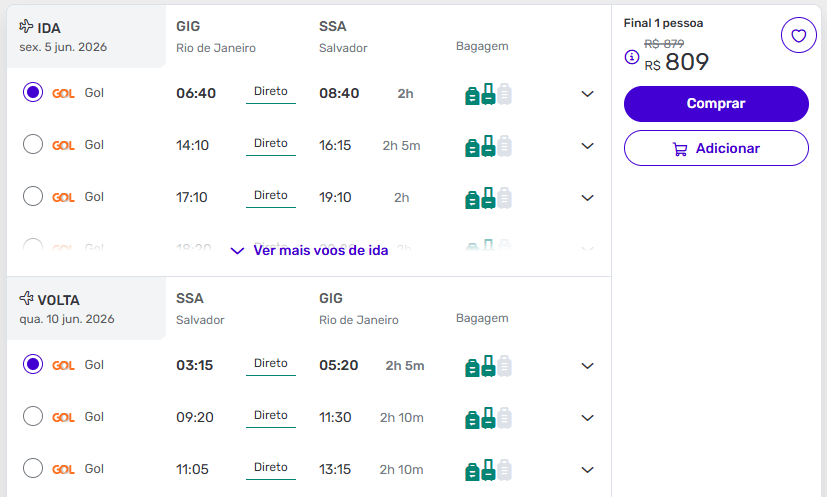The width and height of the screenshot is (827, 497).
Task: Select the 17:10 Gol outbound flight
Action: 33,196
